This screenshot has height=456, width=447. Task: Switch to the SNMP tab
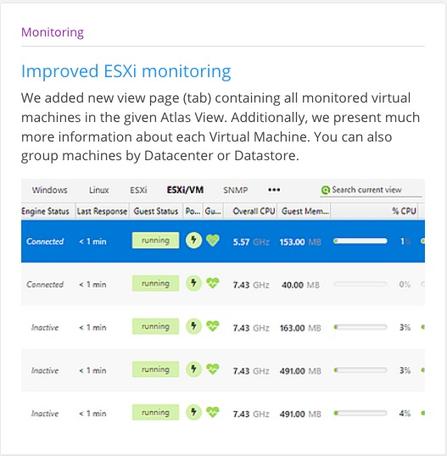235,190
